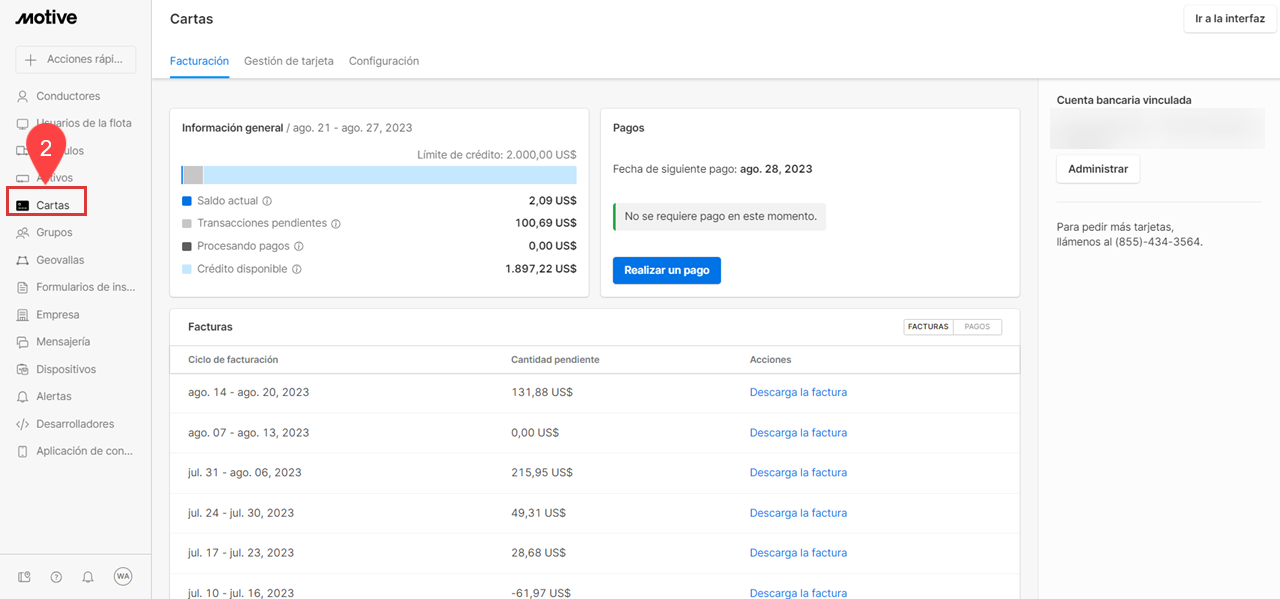Select the FACTURAS toggle option
Viewport: 1280px width, 599px height.
coord(928,327)
